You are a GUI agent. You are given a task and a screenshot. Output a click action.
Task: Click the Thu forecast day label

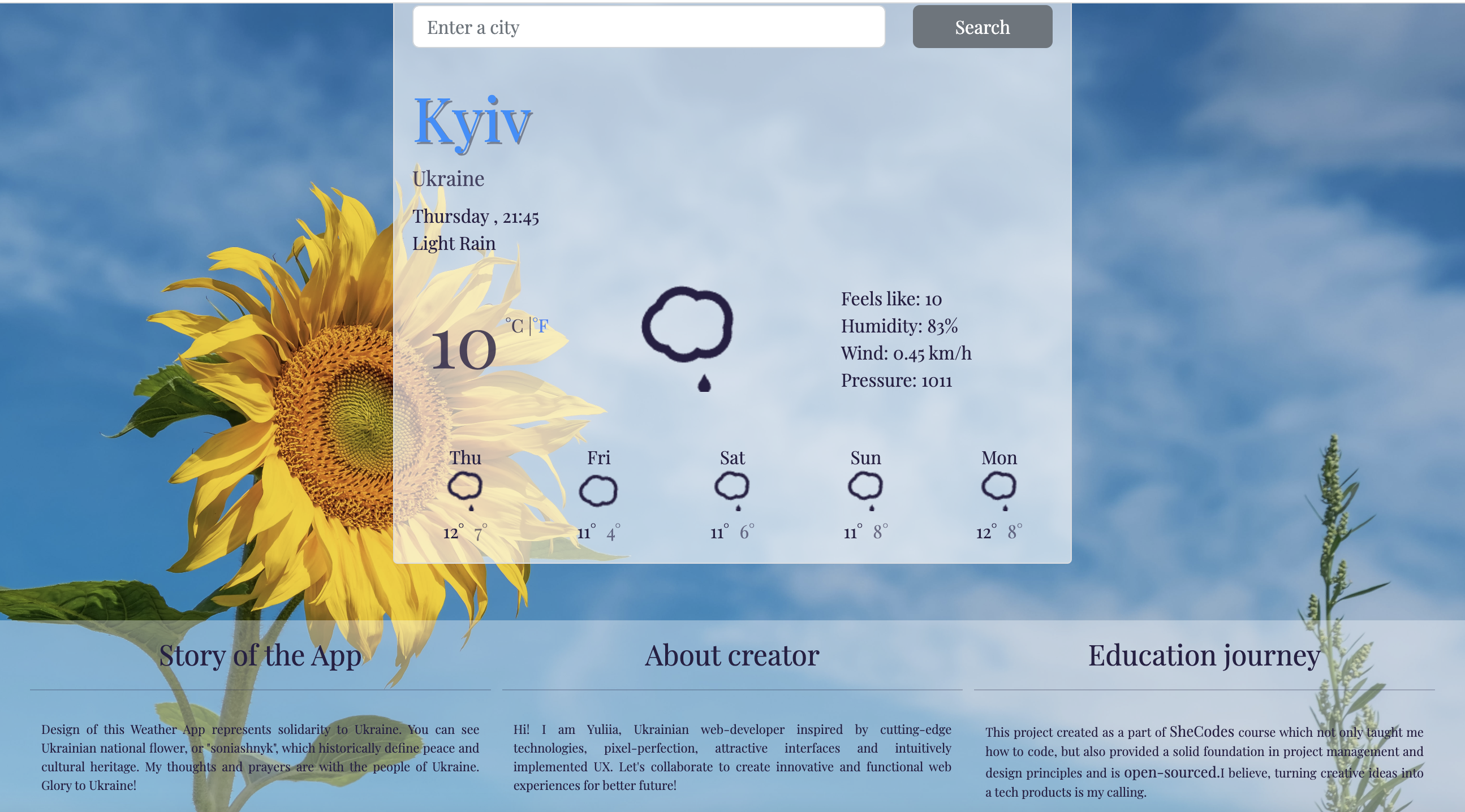pos(465,458)
